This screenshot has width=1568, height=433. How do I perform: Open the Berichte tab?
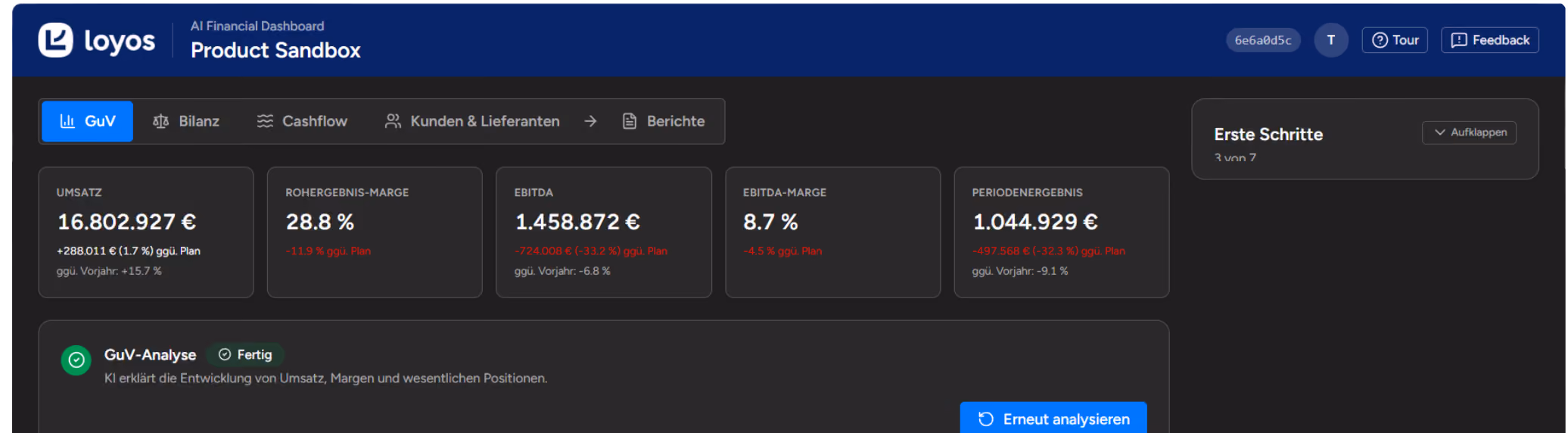(x=664, y=121)
